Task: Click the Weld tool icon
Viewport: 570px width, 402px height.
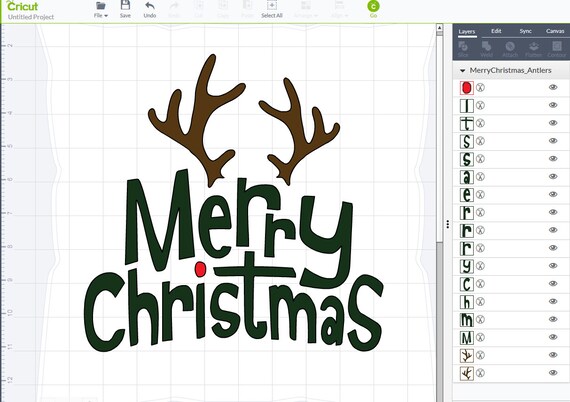Action: pyautogui.click(x=486, y=46)
